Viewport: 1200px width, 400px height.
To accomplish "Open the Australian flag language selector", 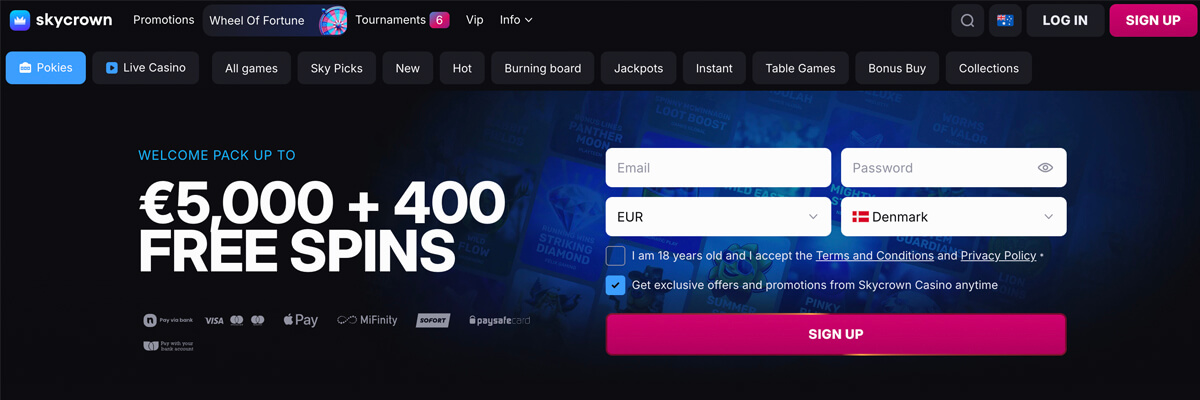I will click(x=1005, y=20).
